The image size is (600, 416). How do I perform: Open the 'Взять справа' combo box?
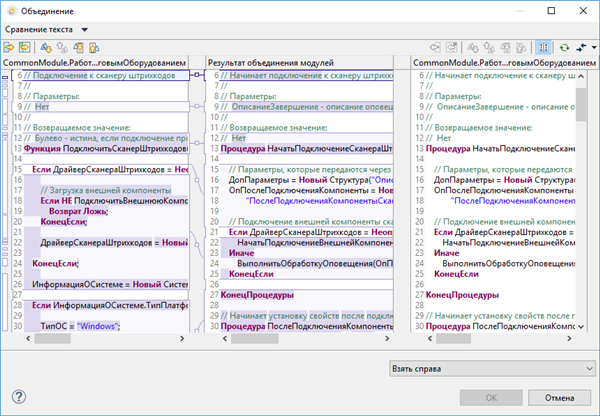tap(488, 368)
